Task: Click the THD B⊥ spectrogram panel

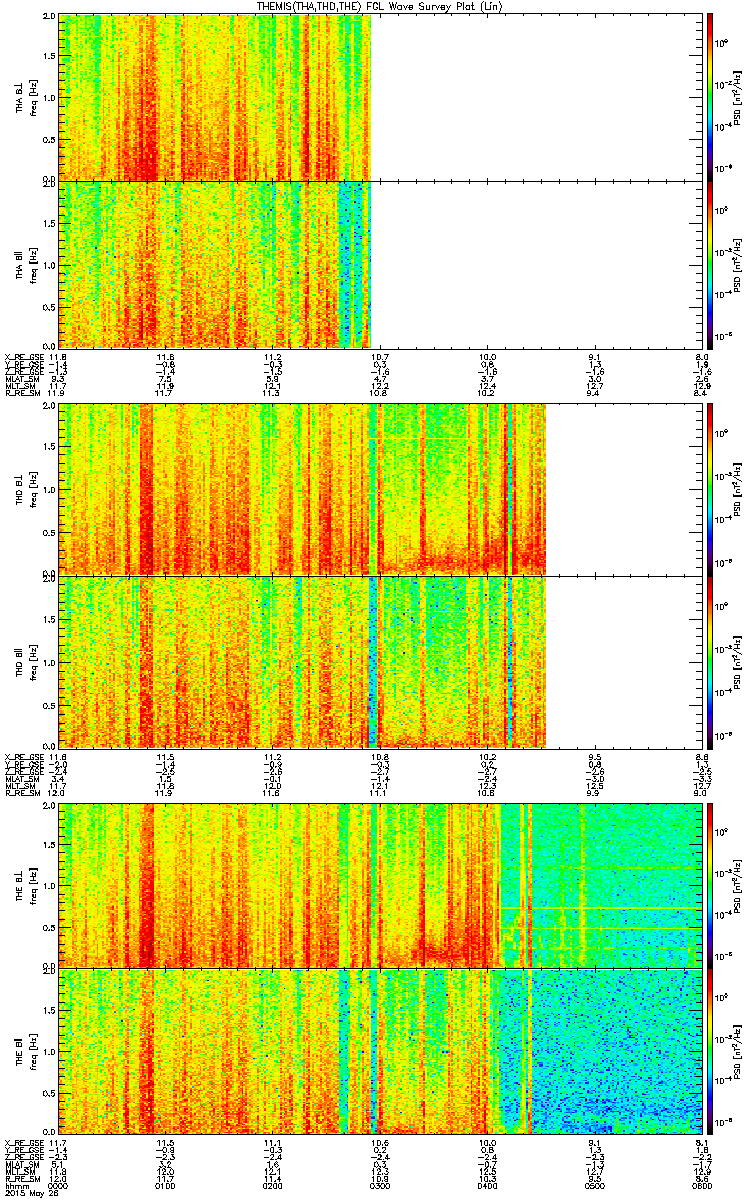Action: [380, 489]
